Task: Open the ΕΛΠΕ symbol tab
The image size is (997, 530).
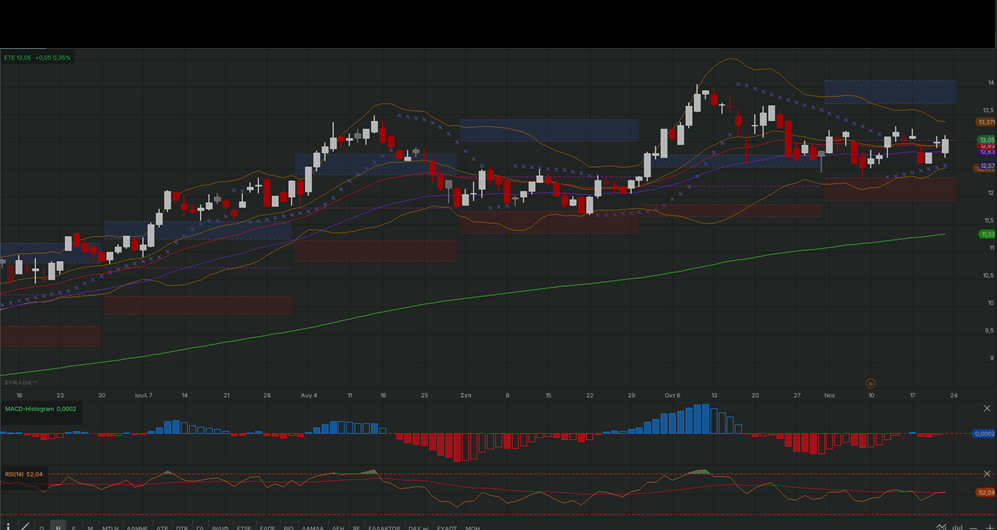Action: pyautogui.click(x=267, y=527)
